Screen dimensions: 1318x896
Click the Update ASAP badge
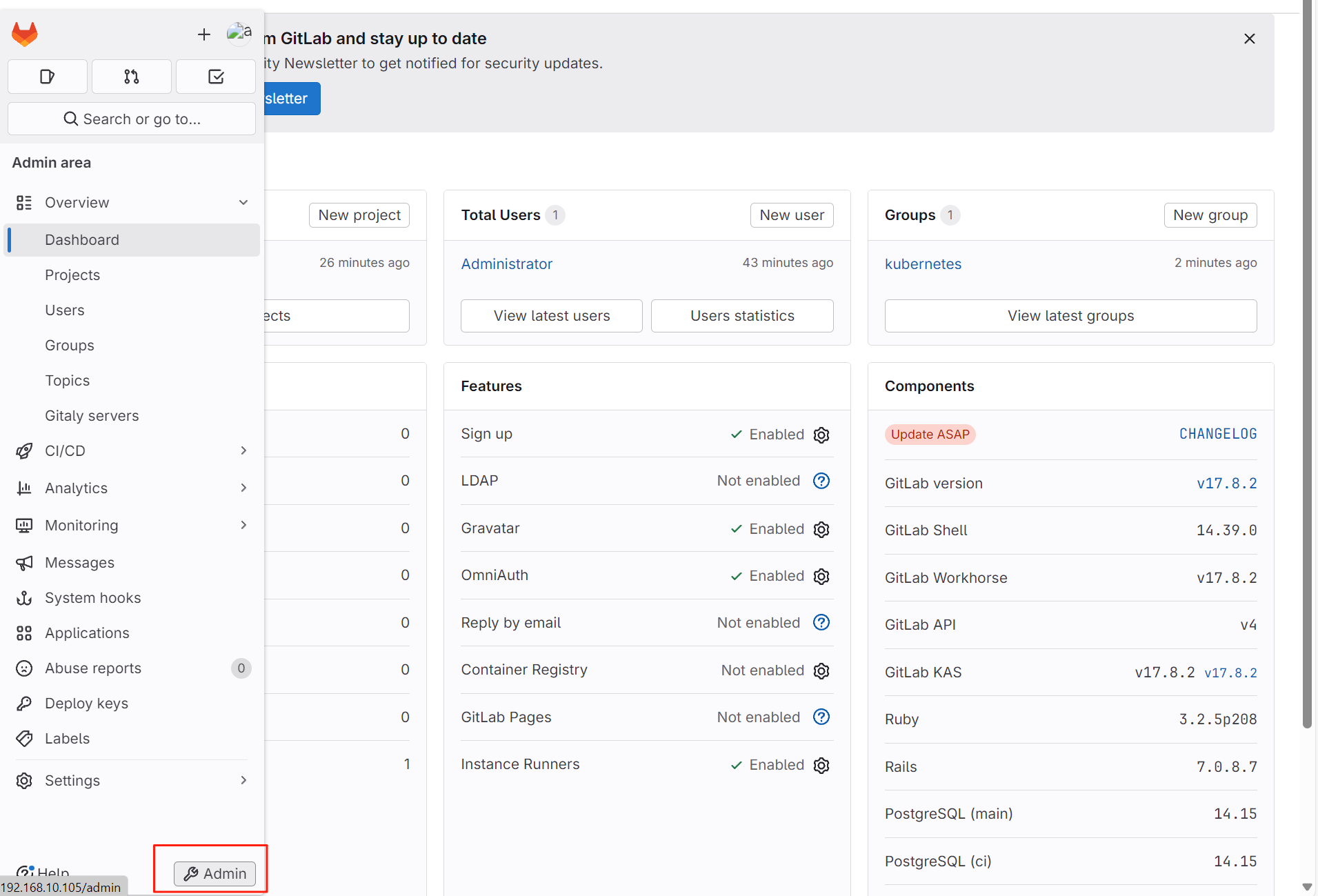(x=930, y=435)
